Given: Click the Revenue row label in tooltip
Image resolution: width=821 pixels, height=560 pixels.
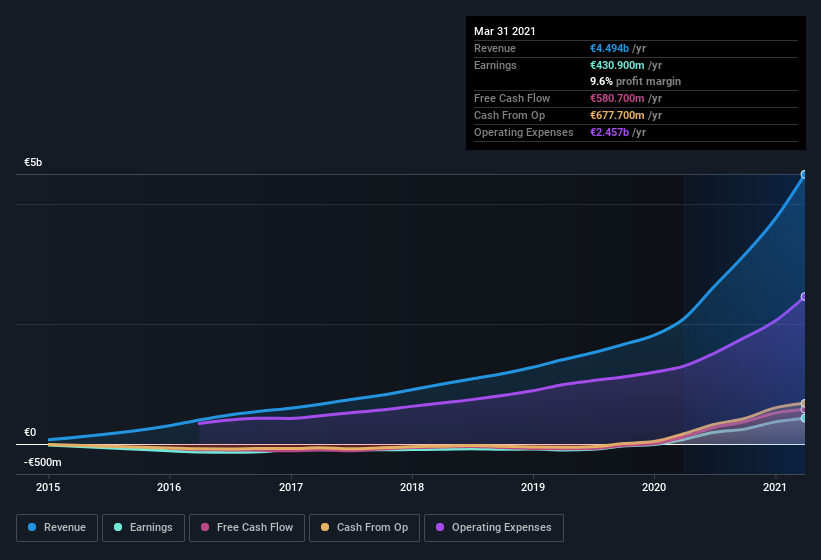Looking at the screenshot, I should [495, 48].
